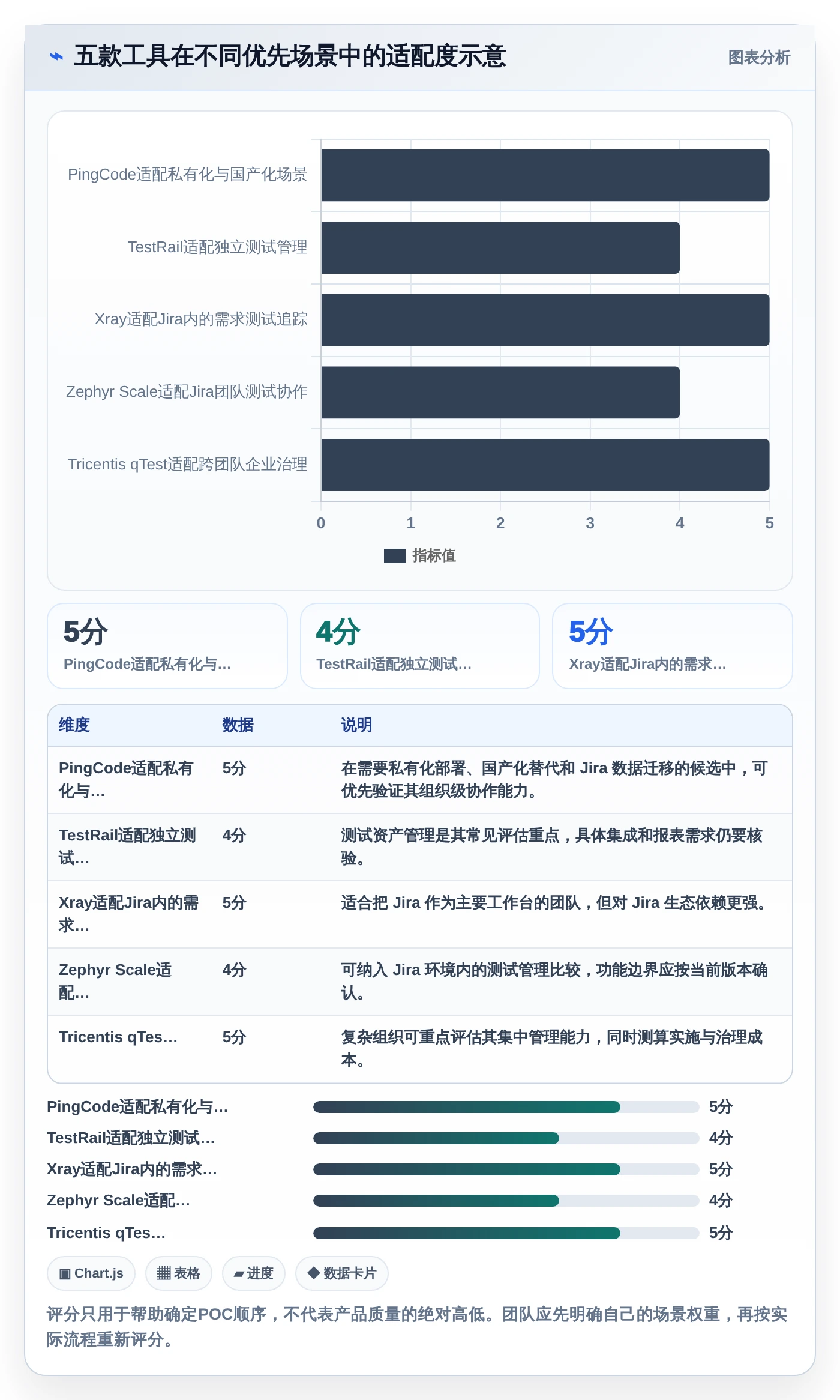The width and height of the screenshot is (840, 1400).
Task: Click the 4分 cell in the TestRail table row
Action: [235, 836]
